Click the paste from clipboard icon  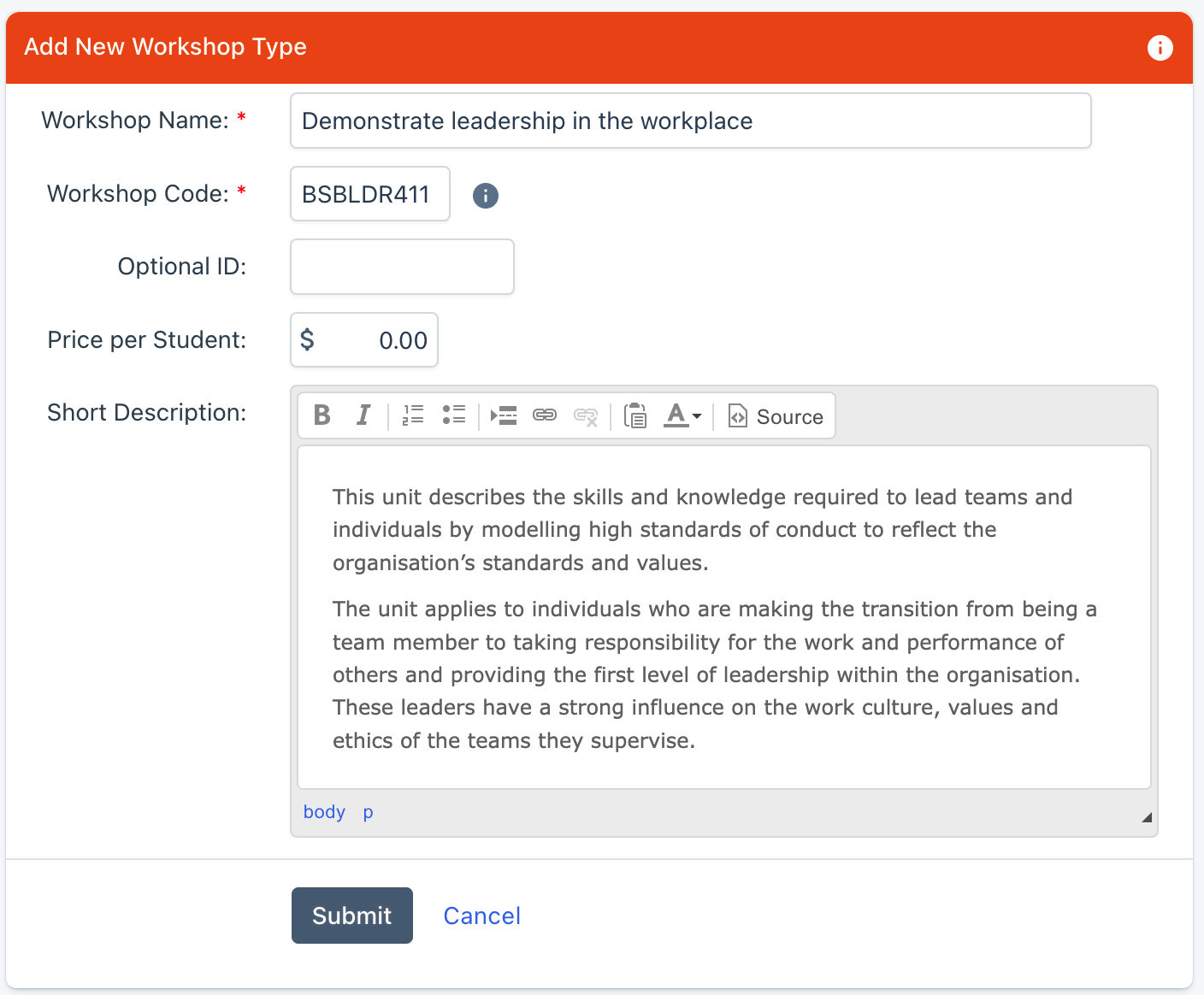pos(635,415)
